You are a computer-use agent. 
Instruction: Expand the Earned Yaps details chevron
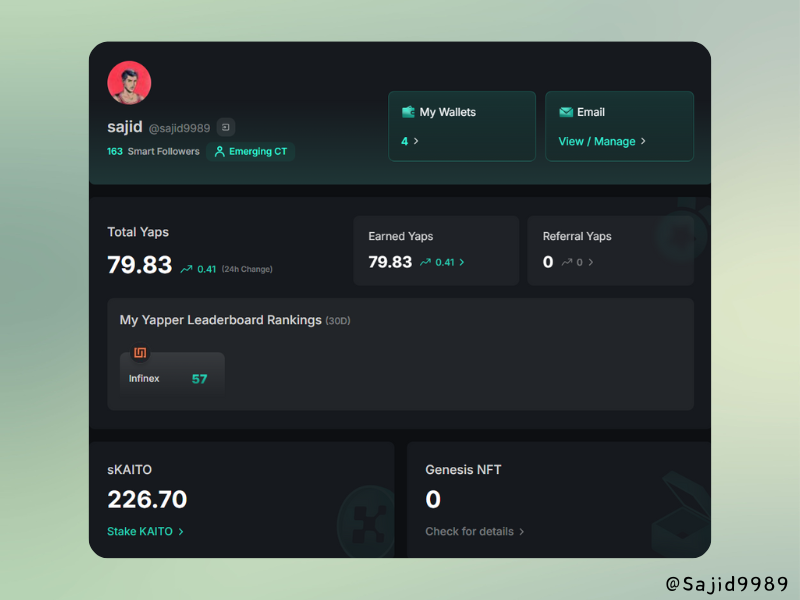click(x=462, y=262)
